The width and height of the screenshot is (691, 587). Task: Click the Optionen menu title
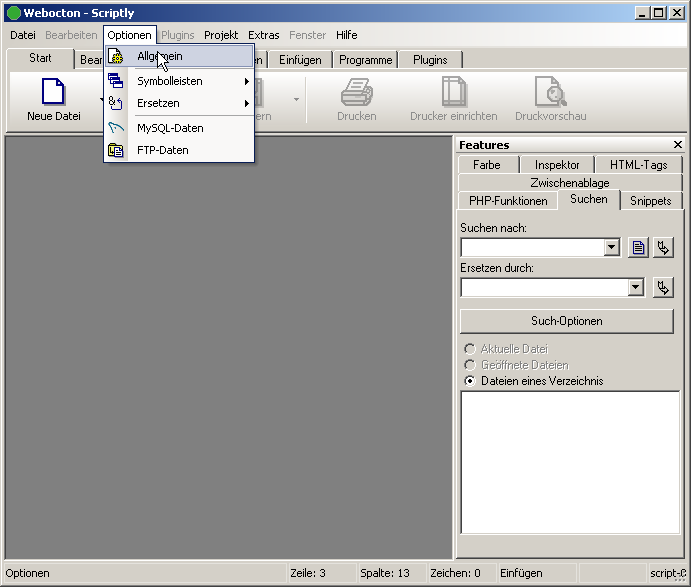pyautogui.click(x=130, y=35)
